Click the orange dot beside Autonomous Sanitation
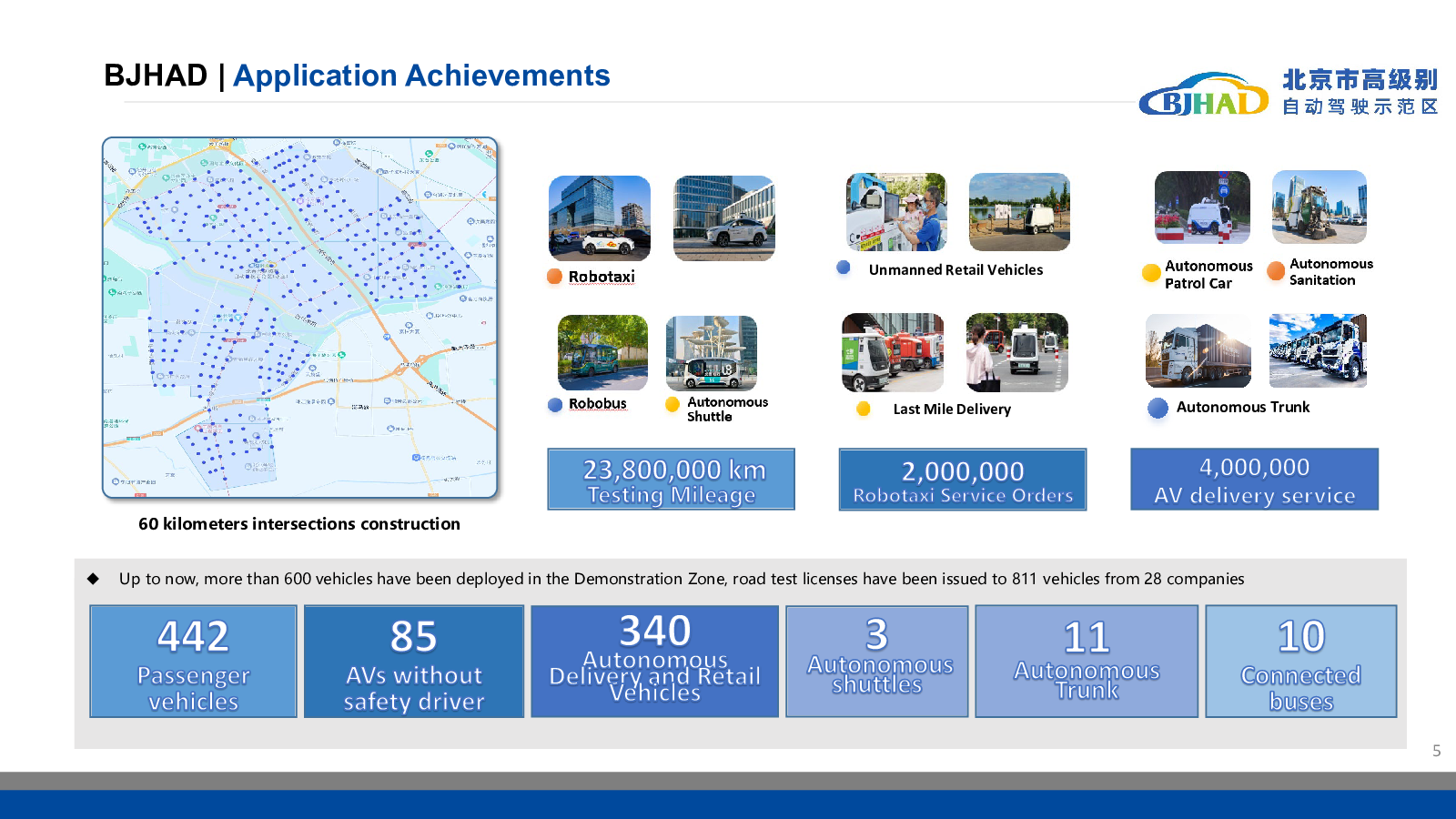 pyautogui.click(x=1276, y=271)
